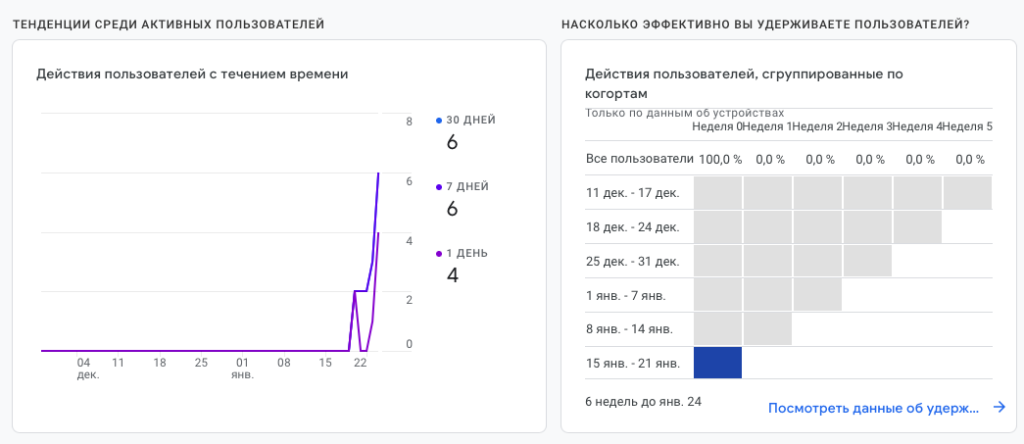Click the Неделя 5 cell for 11 дек. - 17 дек.
Image resolution: width=1024 pixels, height=444 pixels.
967,193
